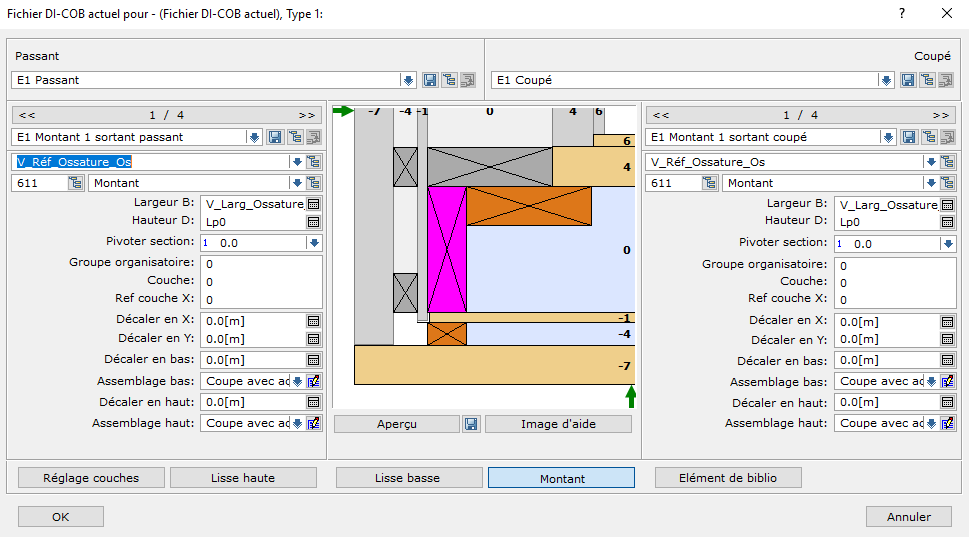Image resolution: width=969 pixels, height=537 pixels.
Task: Click the Annuler button
Action: 908,517
